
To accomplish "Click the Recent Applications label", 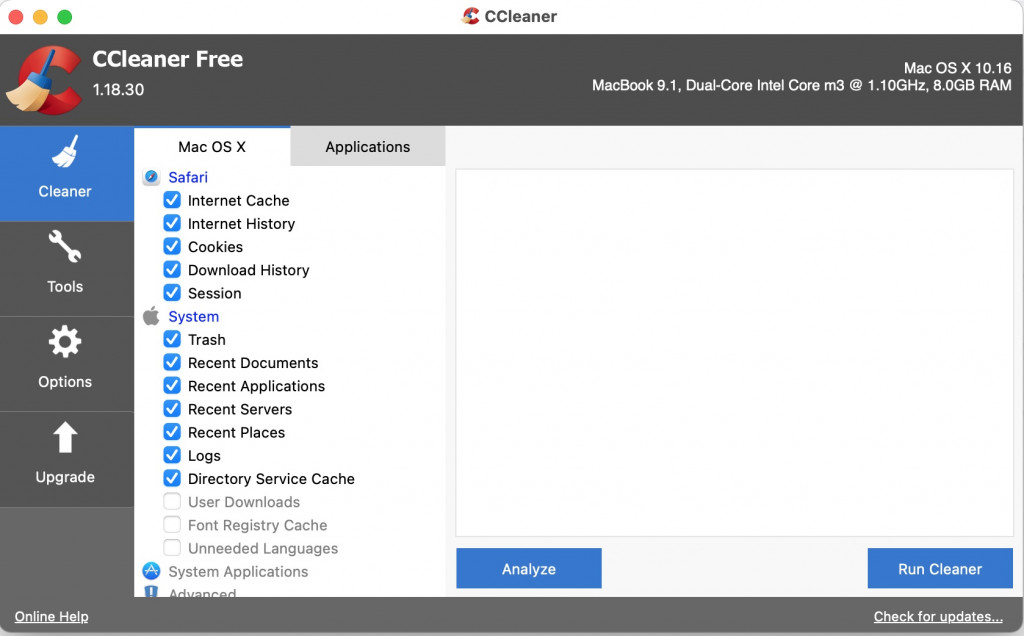I will 256,386.
